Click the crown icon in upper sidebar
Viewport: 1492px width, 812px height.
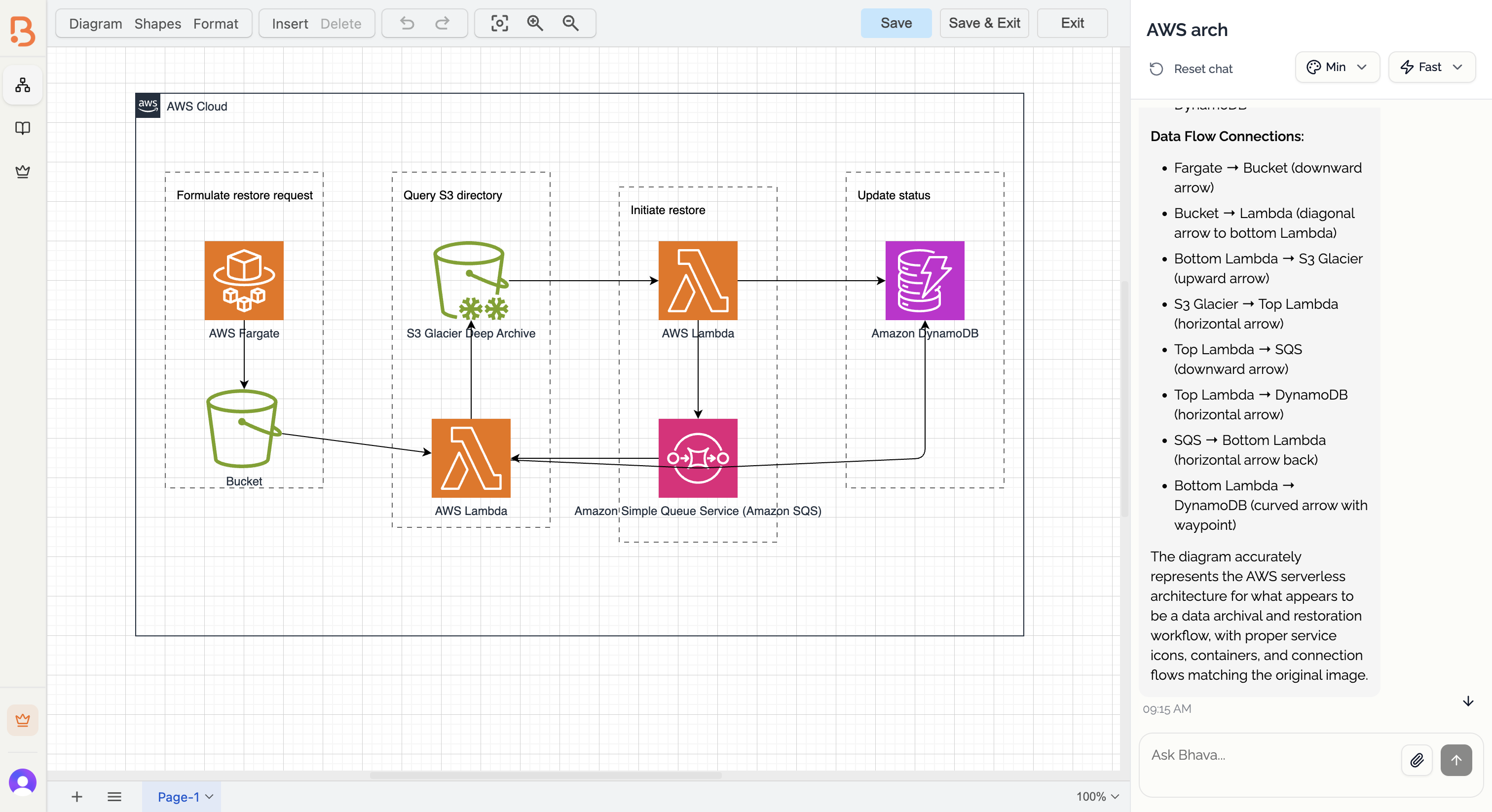(x=23, y=172)
